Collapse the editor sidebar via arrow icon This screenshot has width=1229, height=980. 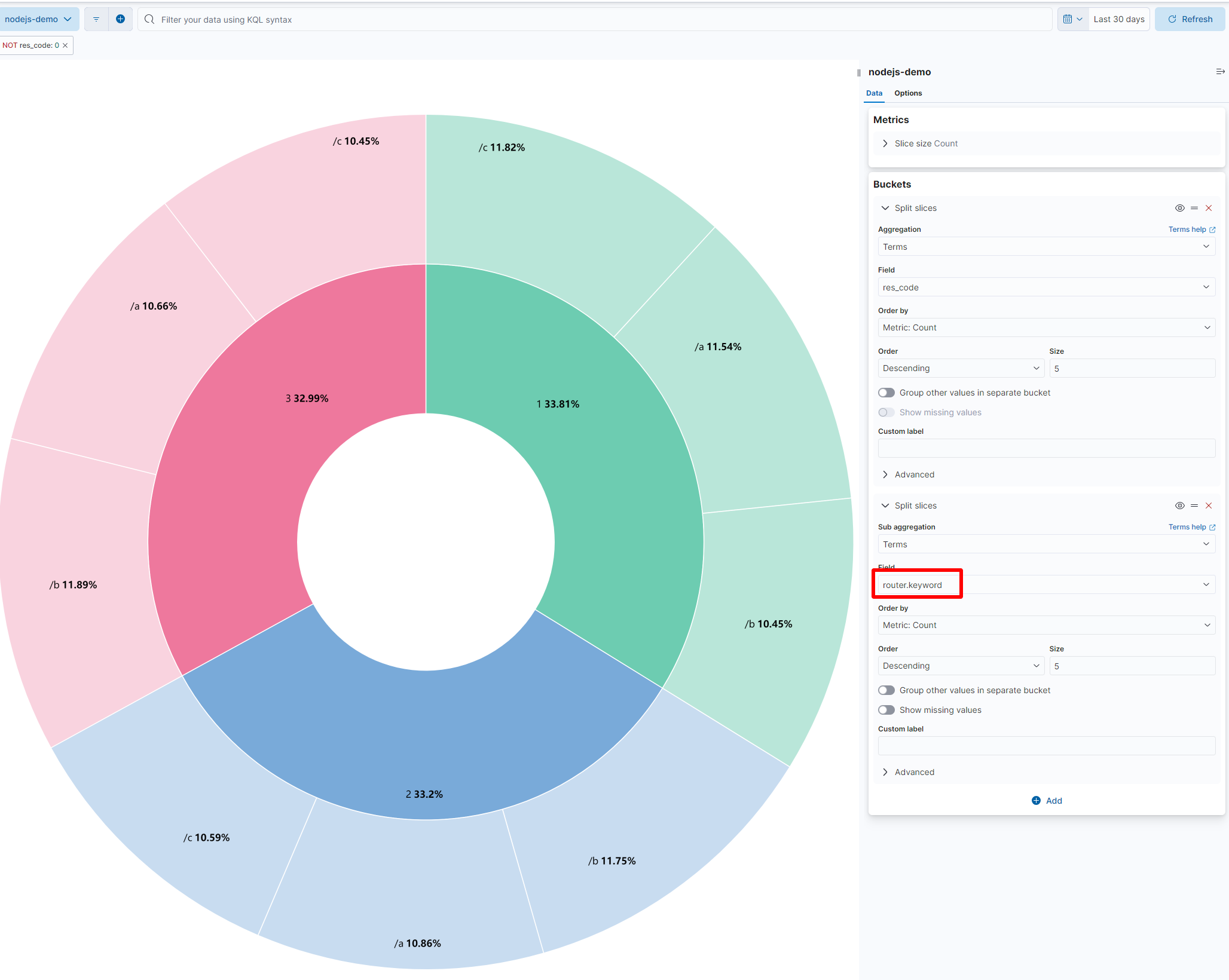point(1220,72)
